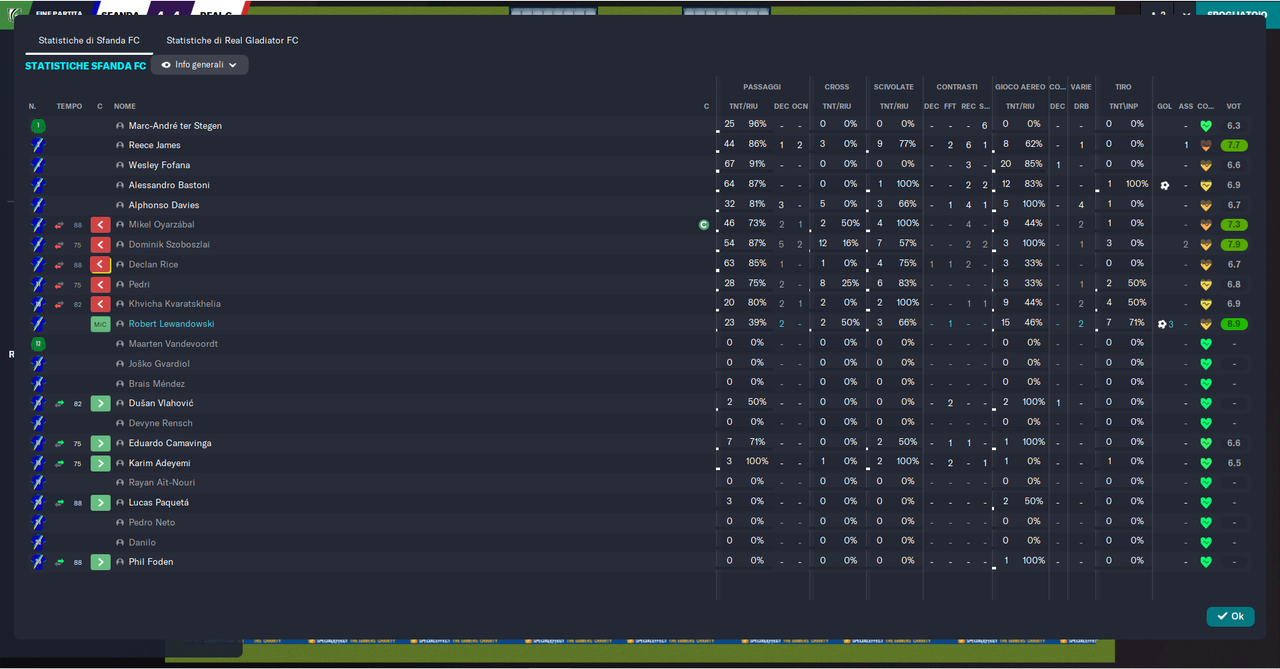Click the Khvicha Kvaratskhelia player name
The width and height of the screenshot is (1280, 669).
pyautogui.click(x=175, y=304)
